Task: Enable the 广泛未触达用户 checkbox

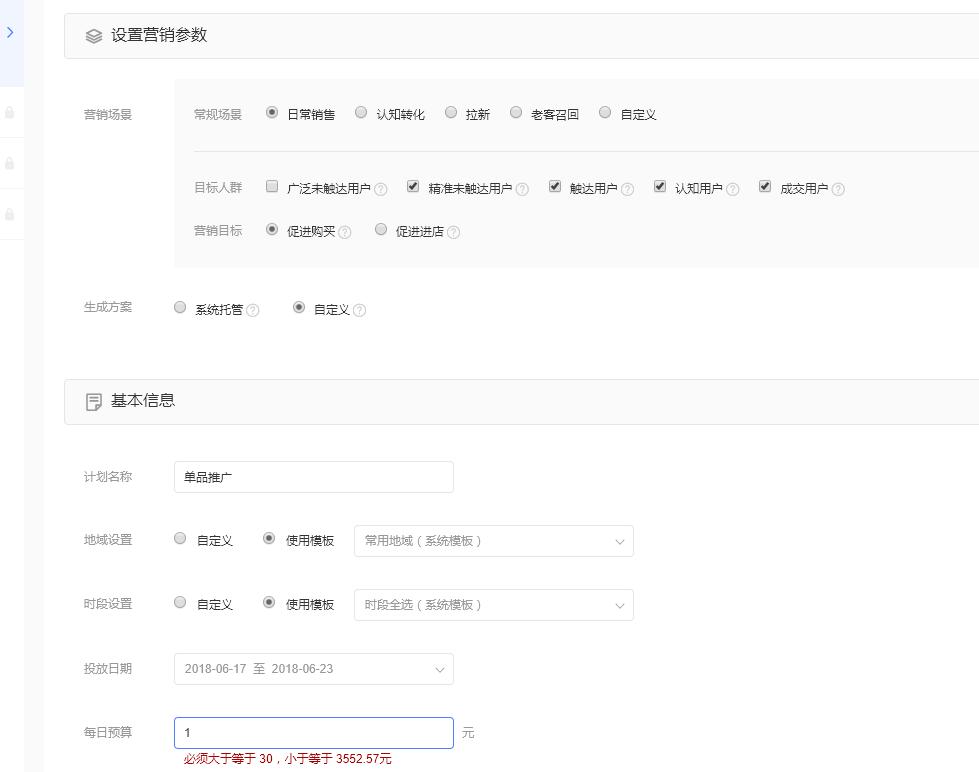Action: pyautogui.click(x=270, y=186)
